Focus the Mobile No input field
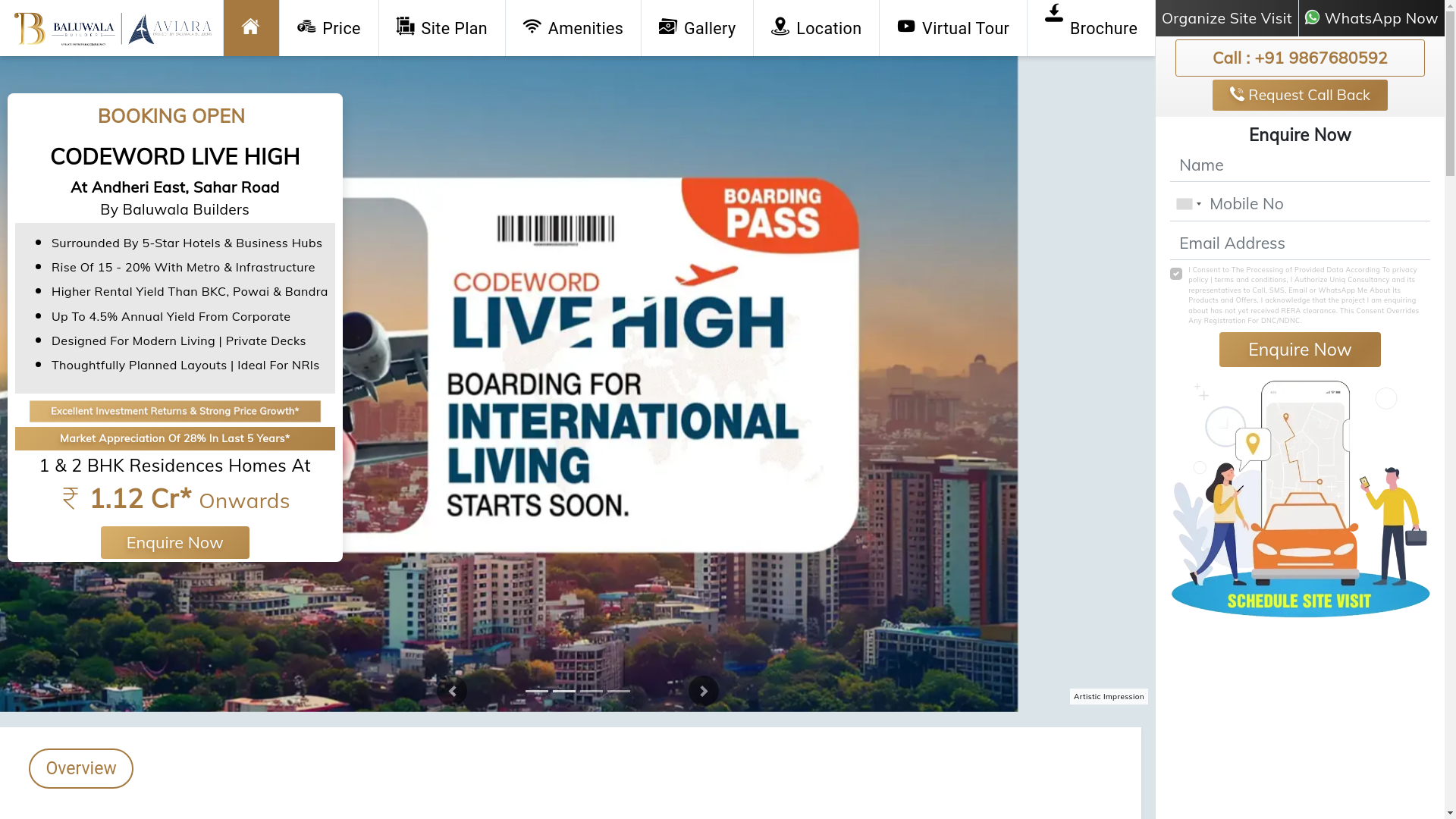 click(1318, 204)
